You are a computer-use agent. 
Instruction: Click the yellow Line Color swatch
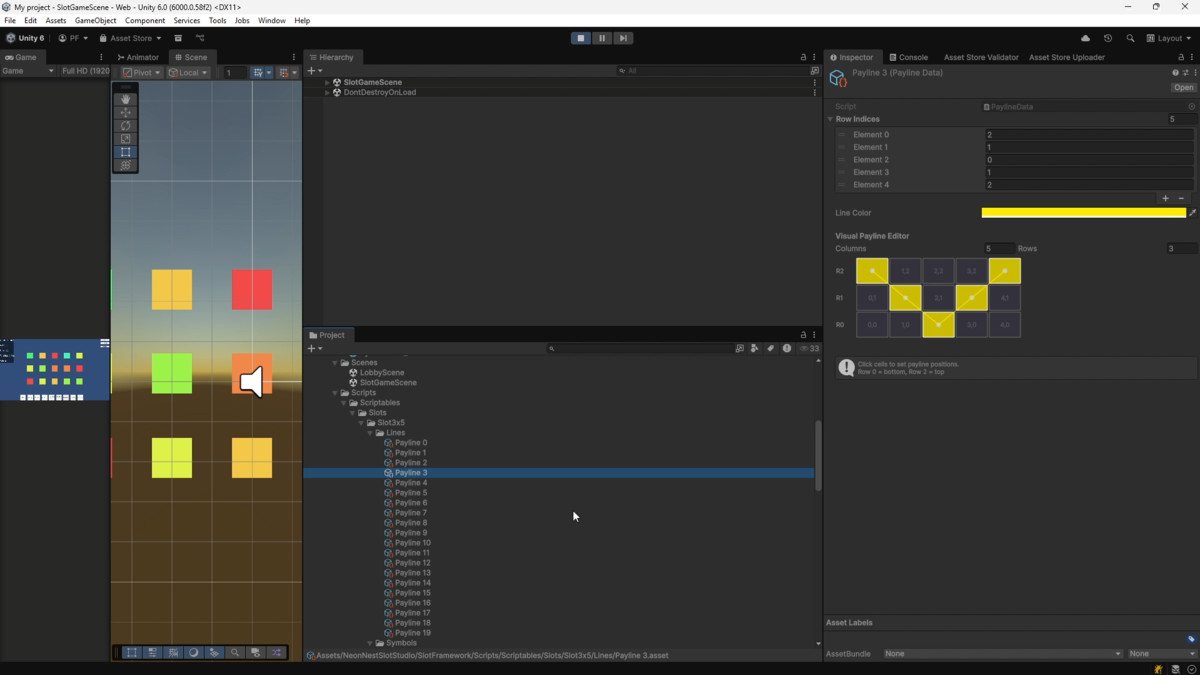click(x=1083, y=212)
